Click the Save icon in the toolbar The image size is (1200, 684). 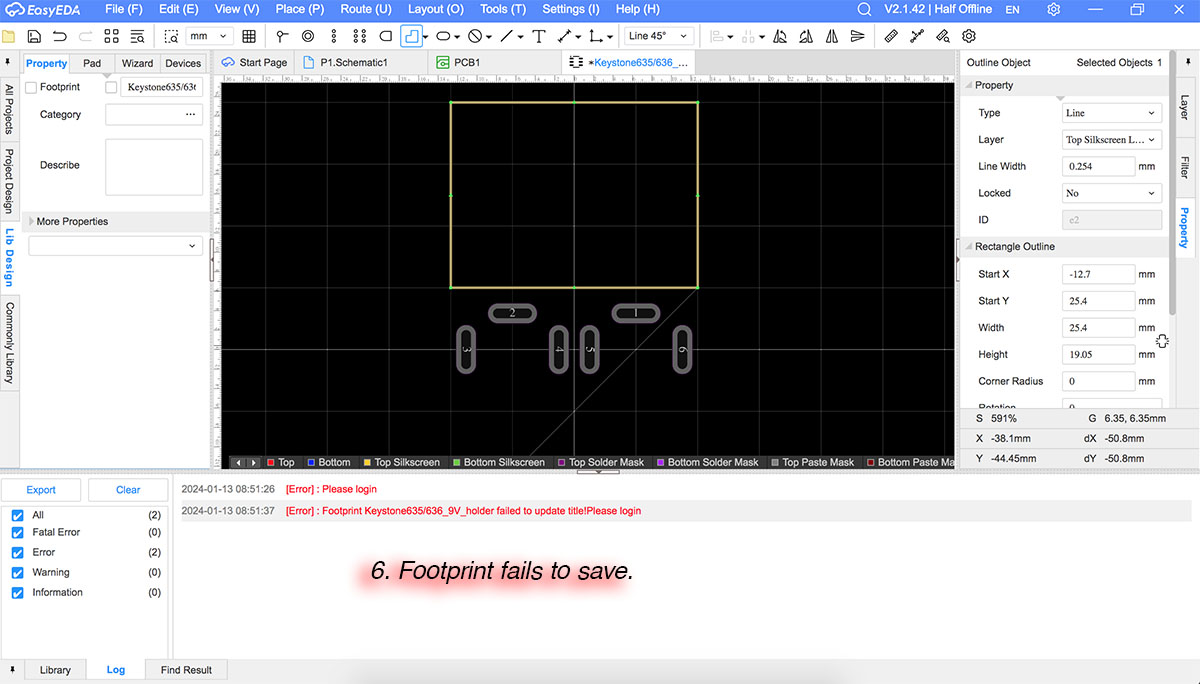click(34, 36)
